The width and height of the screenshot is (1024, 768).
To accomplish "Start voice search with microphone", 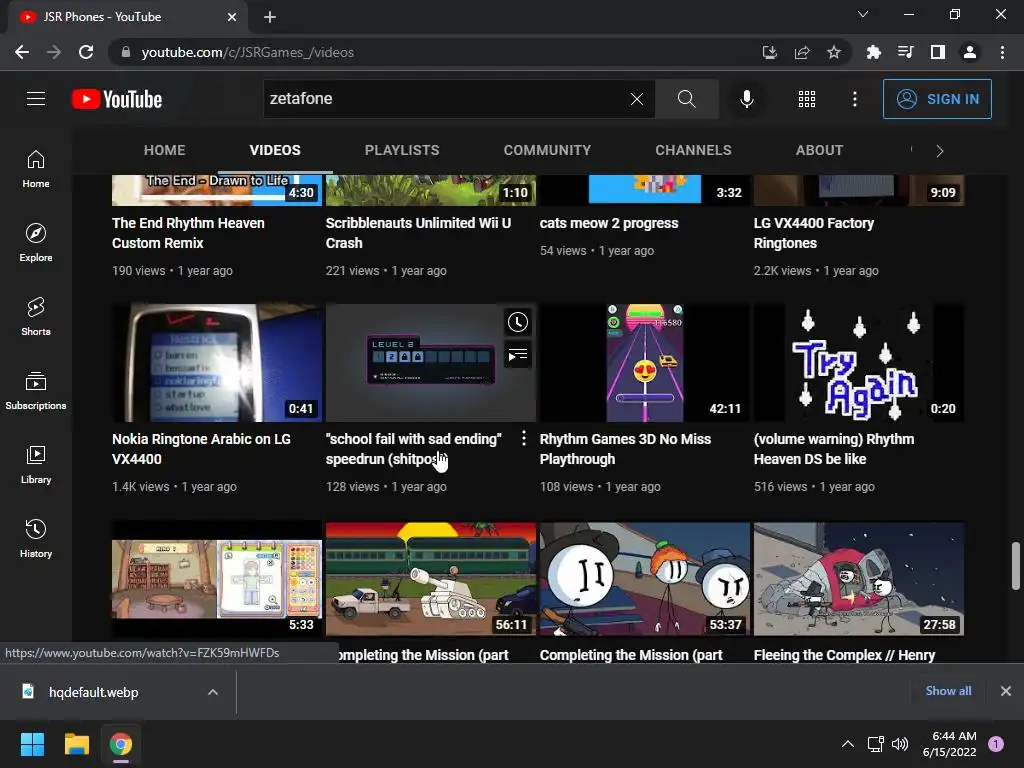I will click(746, 99).
